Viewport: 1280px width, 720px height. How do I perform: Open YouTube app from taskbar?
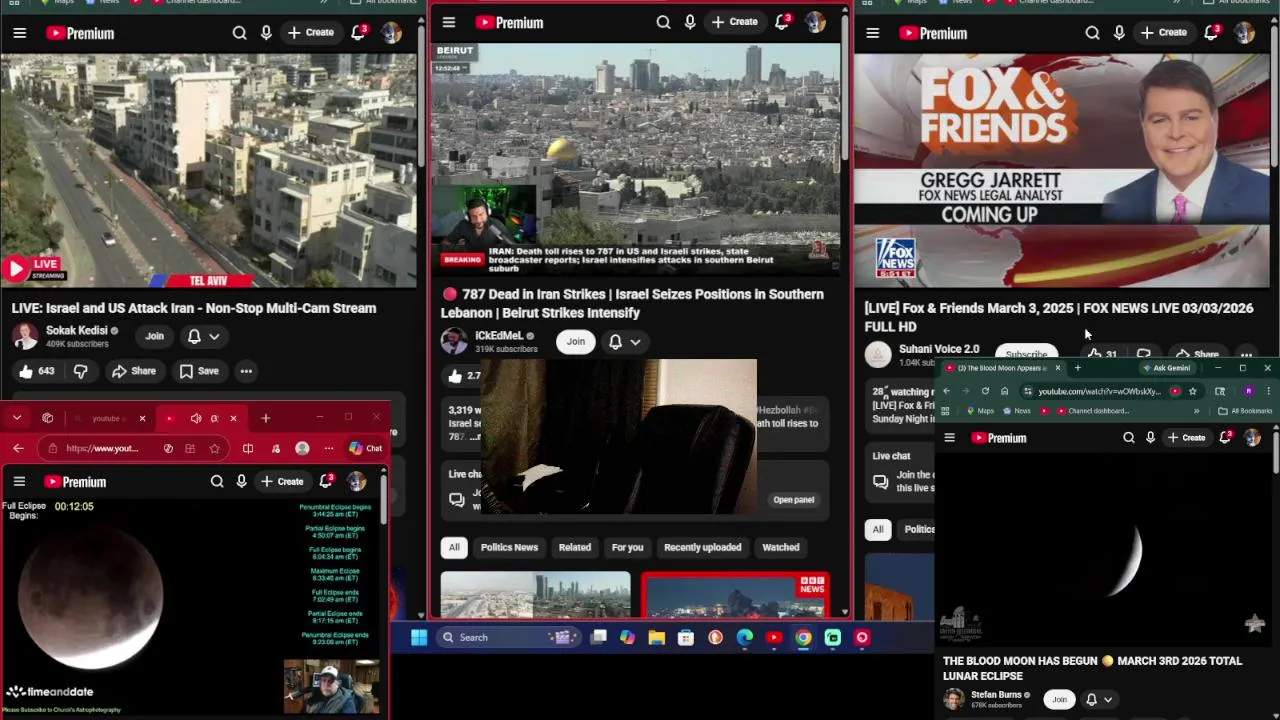coord(774,637)
